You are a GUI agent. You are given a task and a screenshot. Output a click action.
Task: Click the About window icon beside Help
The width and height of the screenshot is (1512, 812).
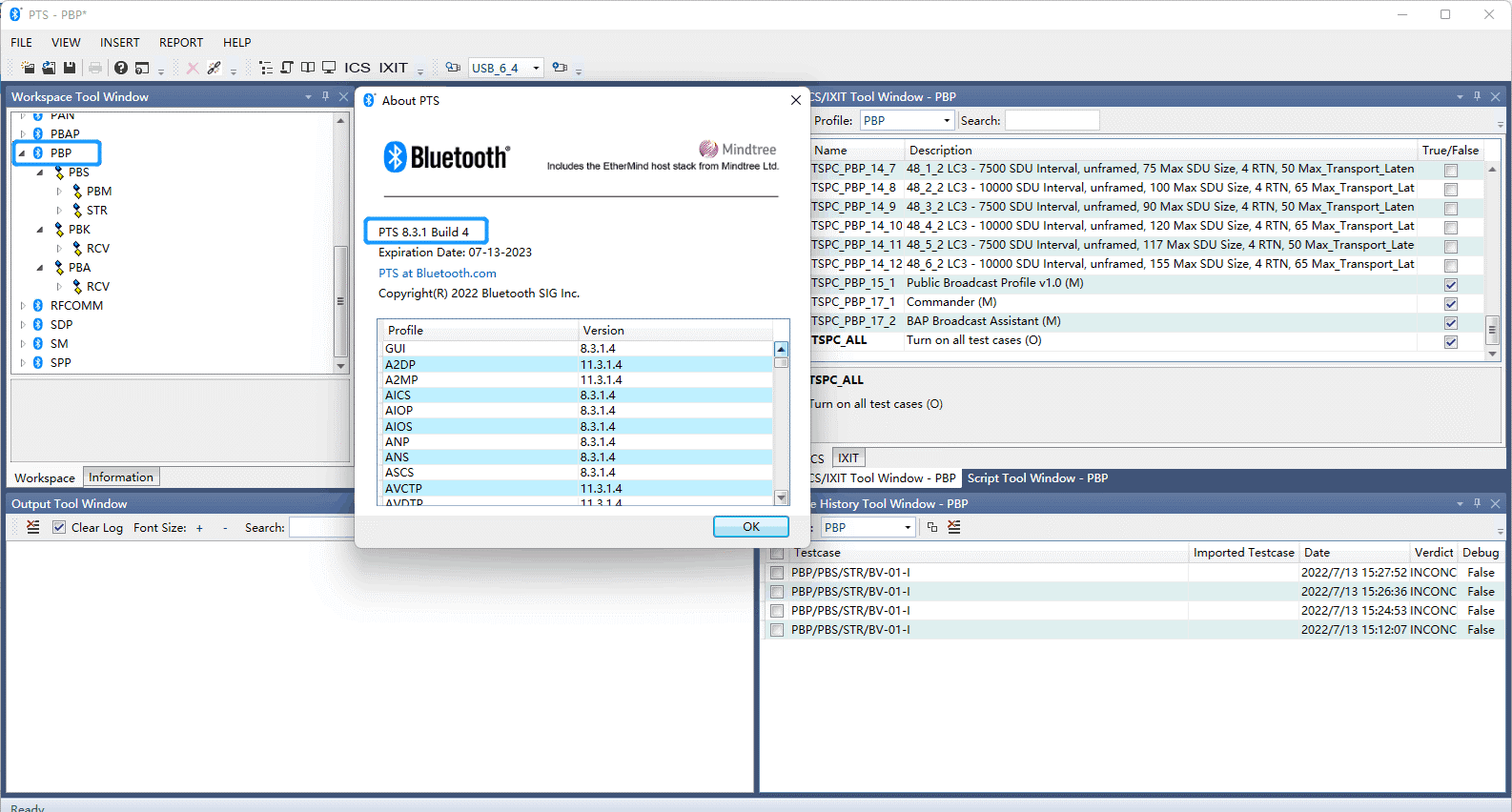(x=142, y=68)
